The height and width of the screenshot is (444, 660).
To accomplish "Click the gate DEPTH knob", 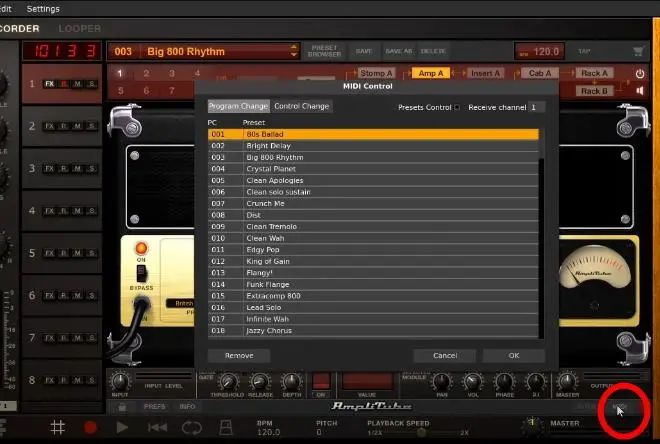I will tap(291, 382).
